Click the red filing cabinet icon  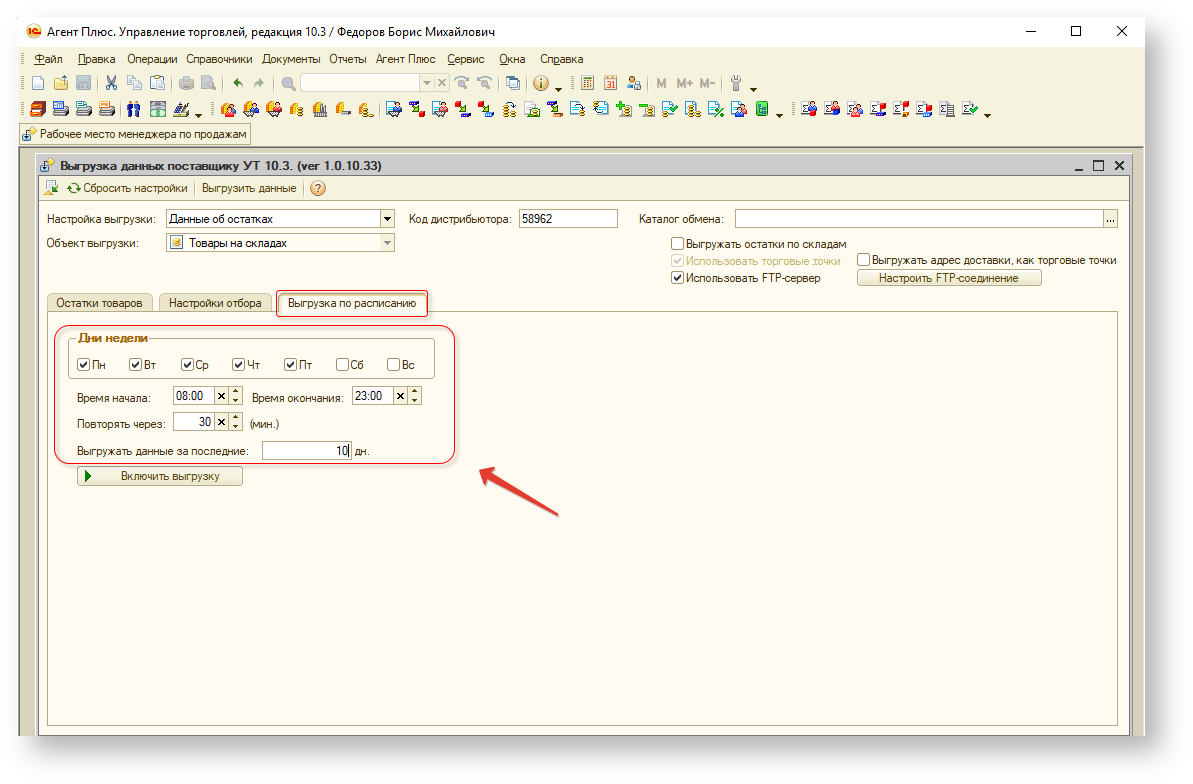point(38,109)
